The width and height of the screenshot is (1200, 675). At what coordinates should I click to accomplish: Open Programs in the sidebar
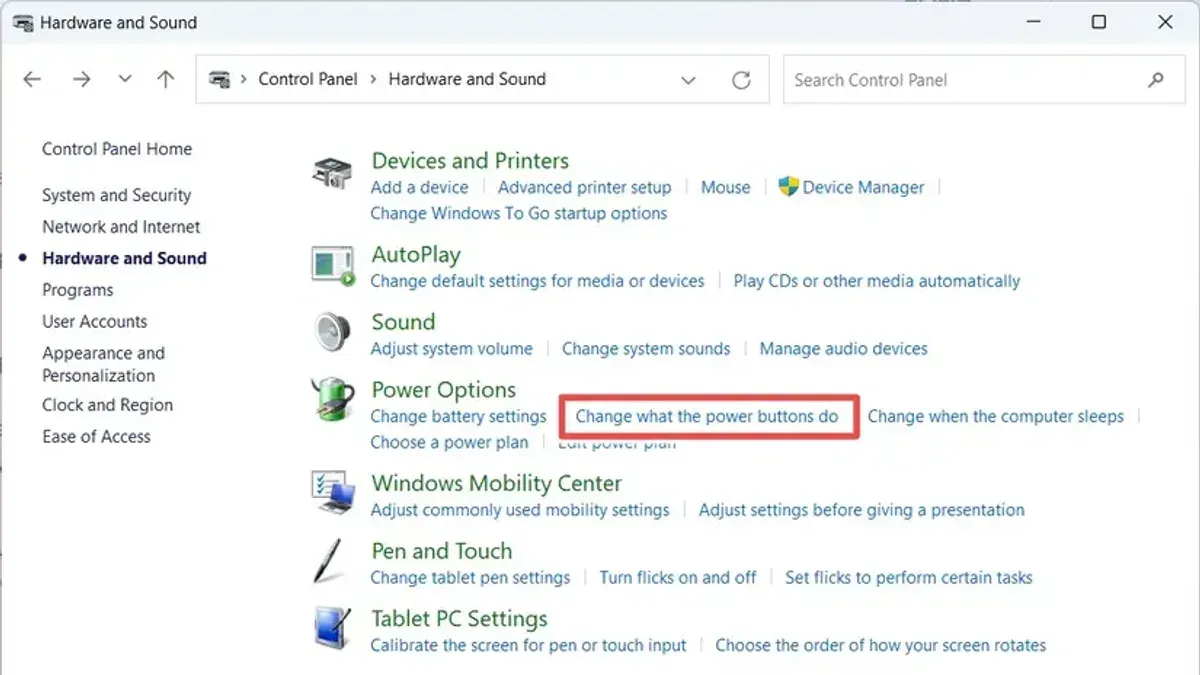78,290
